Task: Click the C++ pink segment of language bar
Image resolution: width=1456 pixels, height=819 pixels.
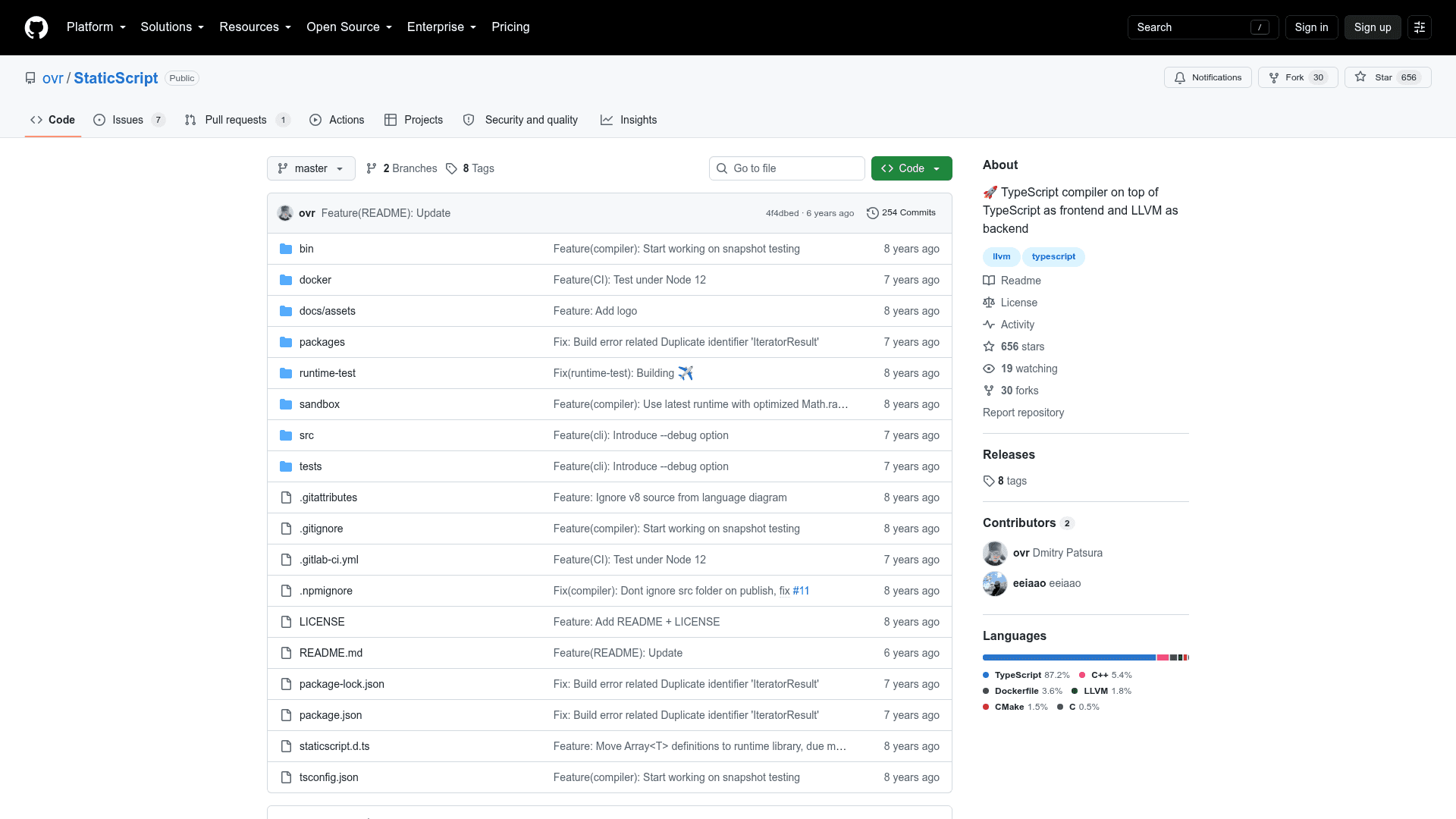Action: pos(1163,657)
